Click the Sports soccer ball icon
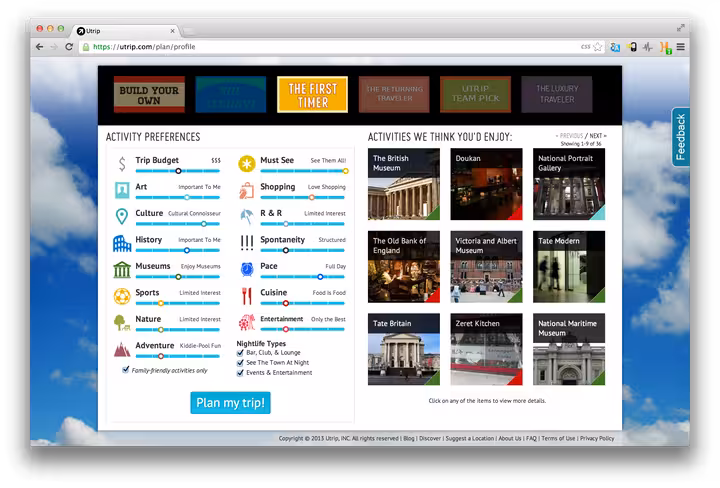Screen dimensions: 720x488 (x=122, y=296)
